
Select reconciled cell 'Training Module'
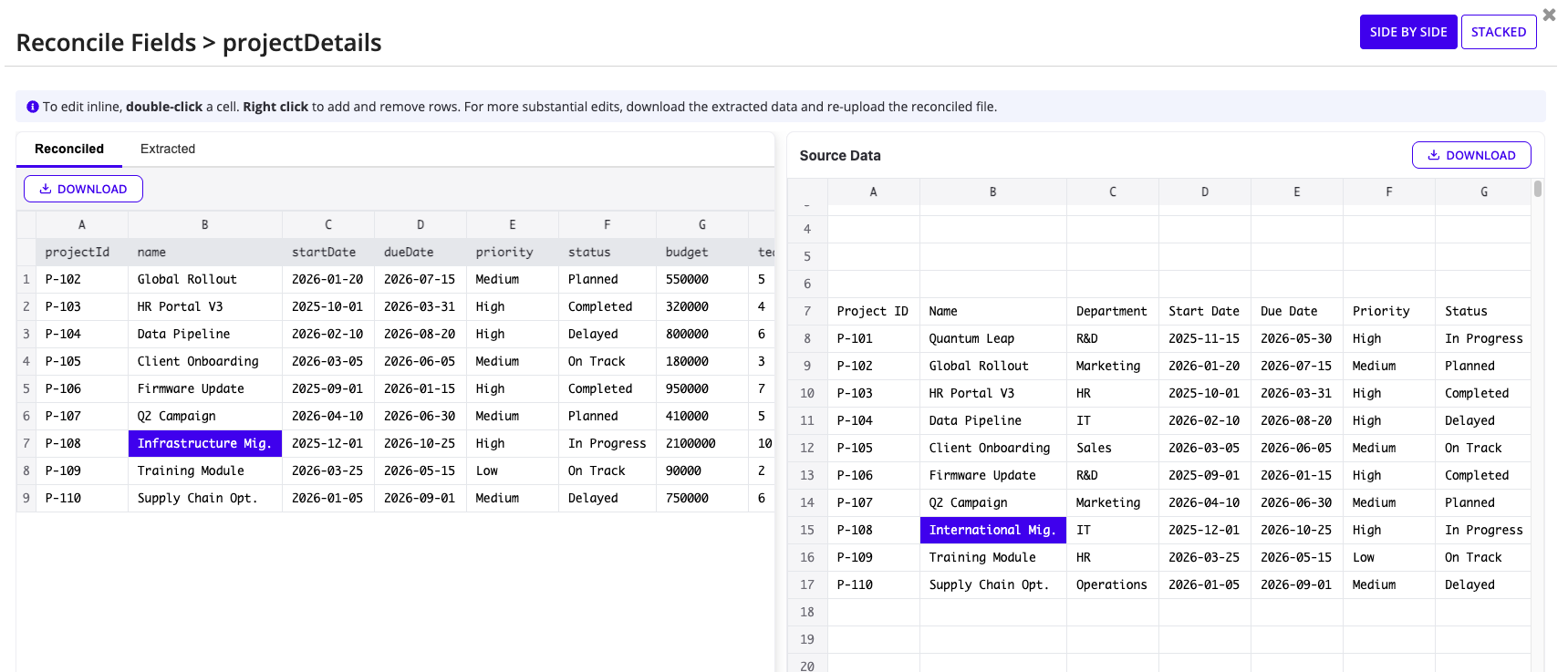(x=205, y=470)
